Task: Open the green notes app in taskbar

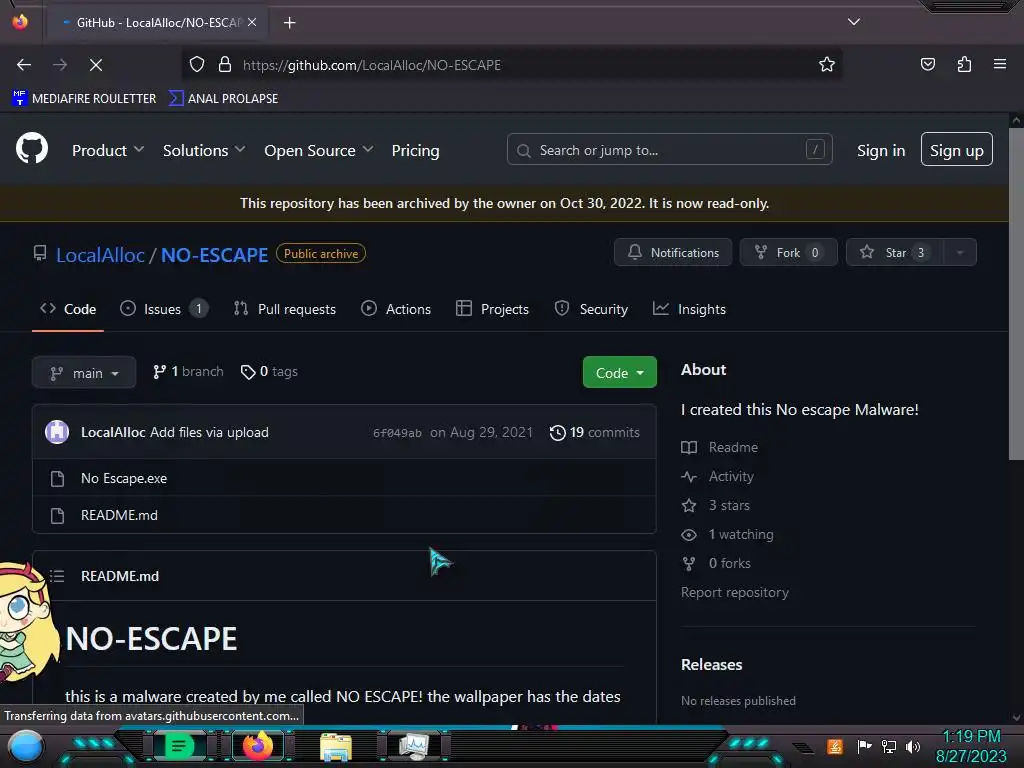Action: [x=178, y=746]
